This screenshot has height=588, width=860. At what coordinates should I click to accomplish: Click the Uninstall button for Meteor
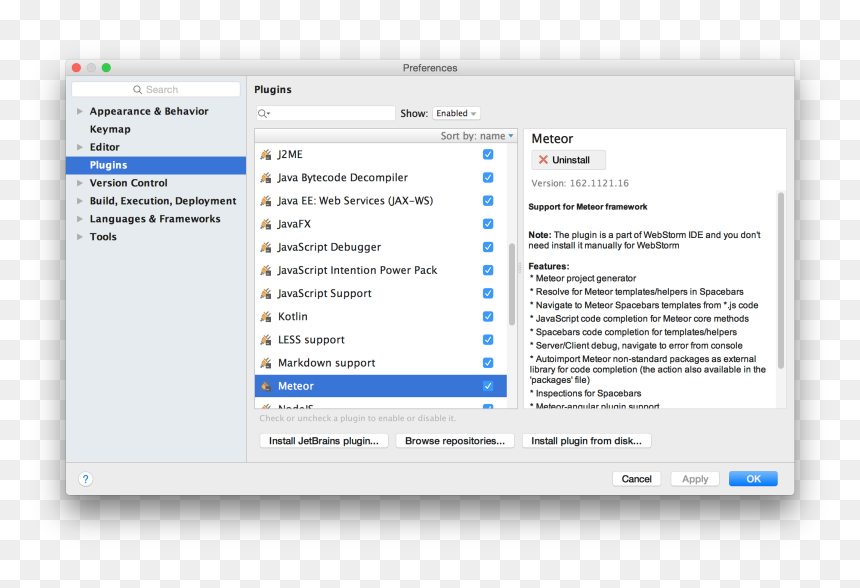(568, 160)
